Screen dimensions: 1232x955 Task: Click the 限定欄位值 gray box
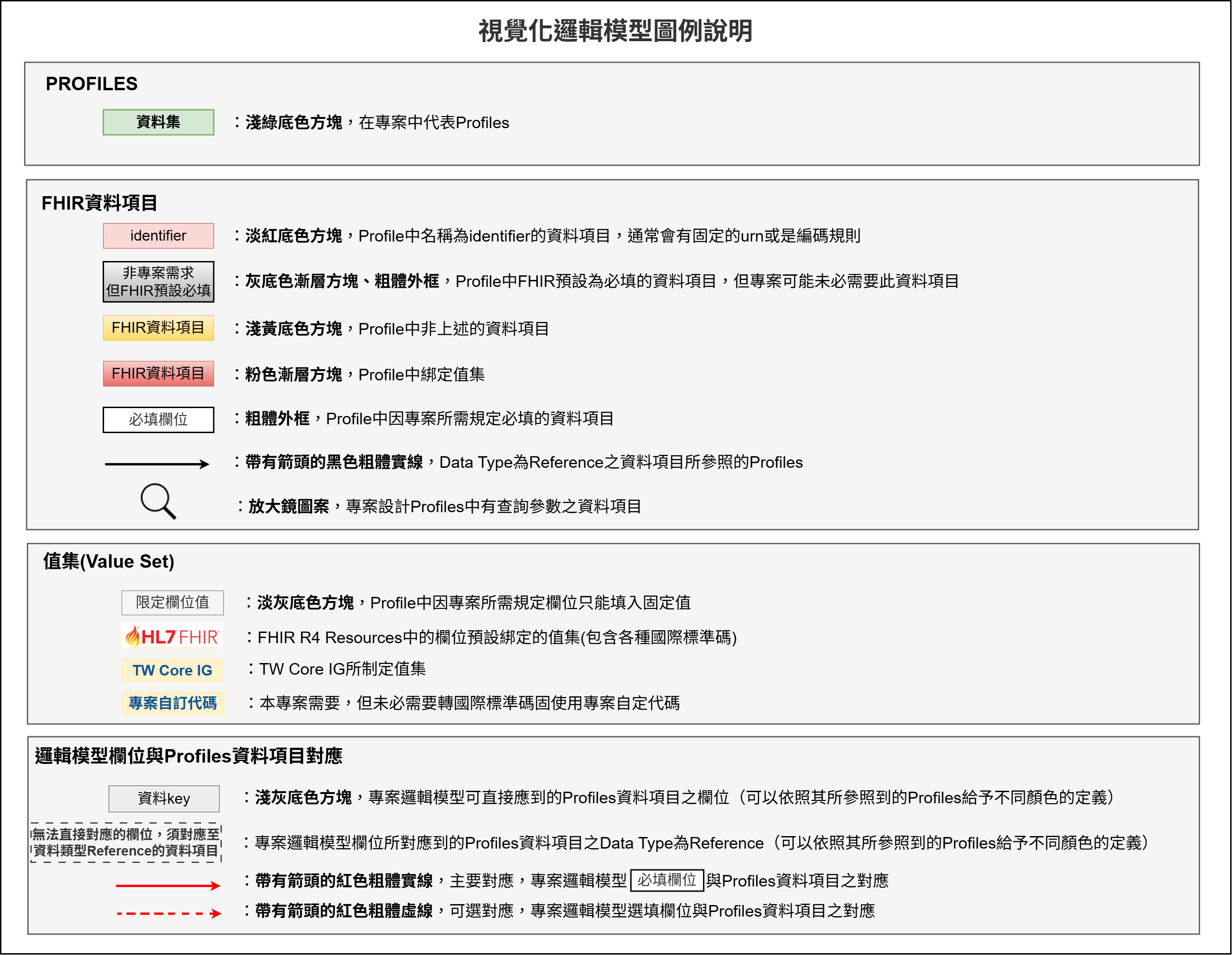pos(172,602)
